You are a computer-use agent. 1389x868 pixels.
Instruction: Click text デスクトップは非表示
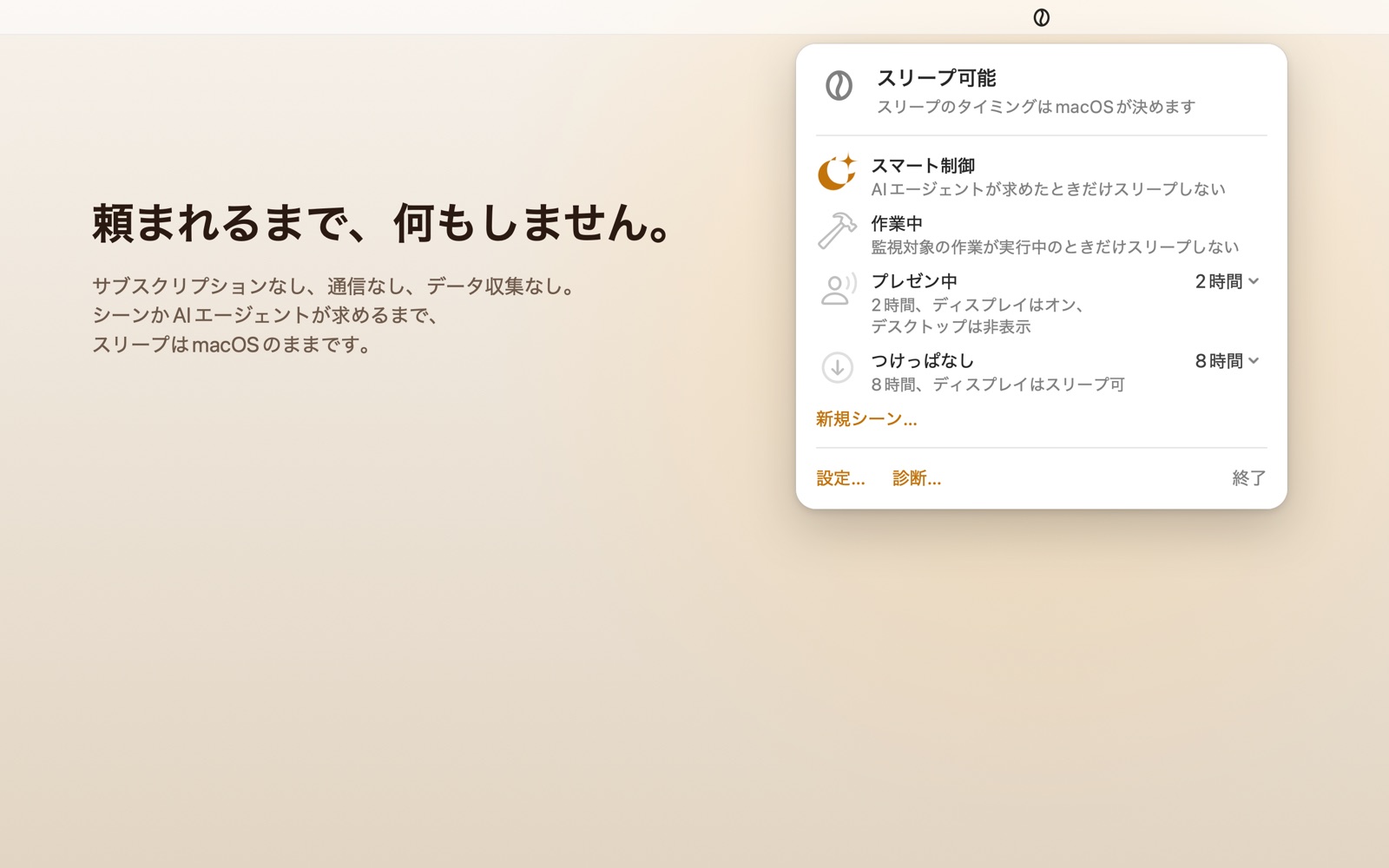(x=951, y=327)
